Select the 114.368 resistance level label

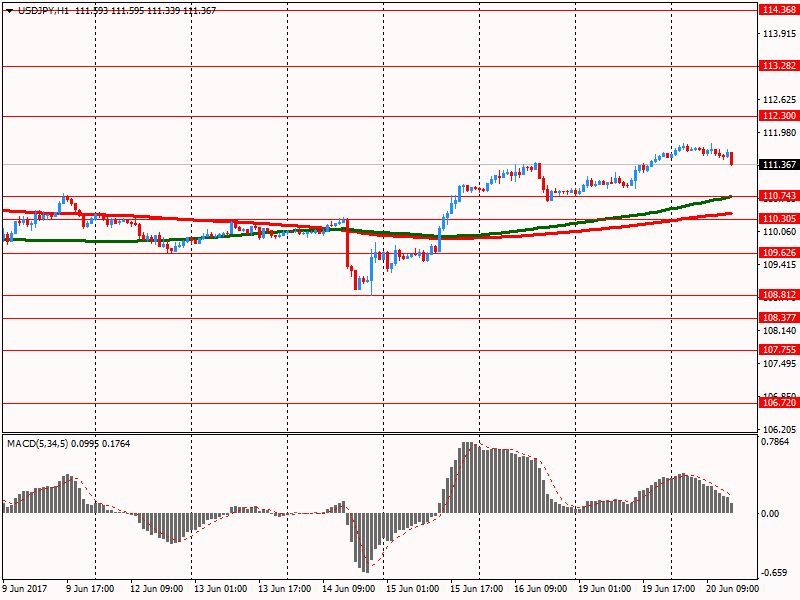pyautogui.click(x=779, y=10)
